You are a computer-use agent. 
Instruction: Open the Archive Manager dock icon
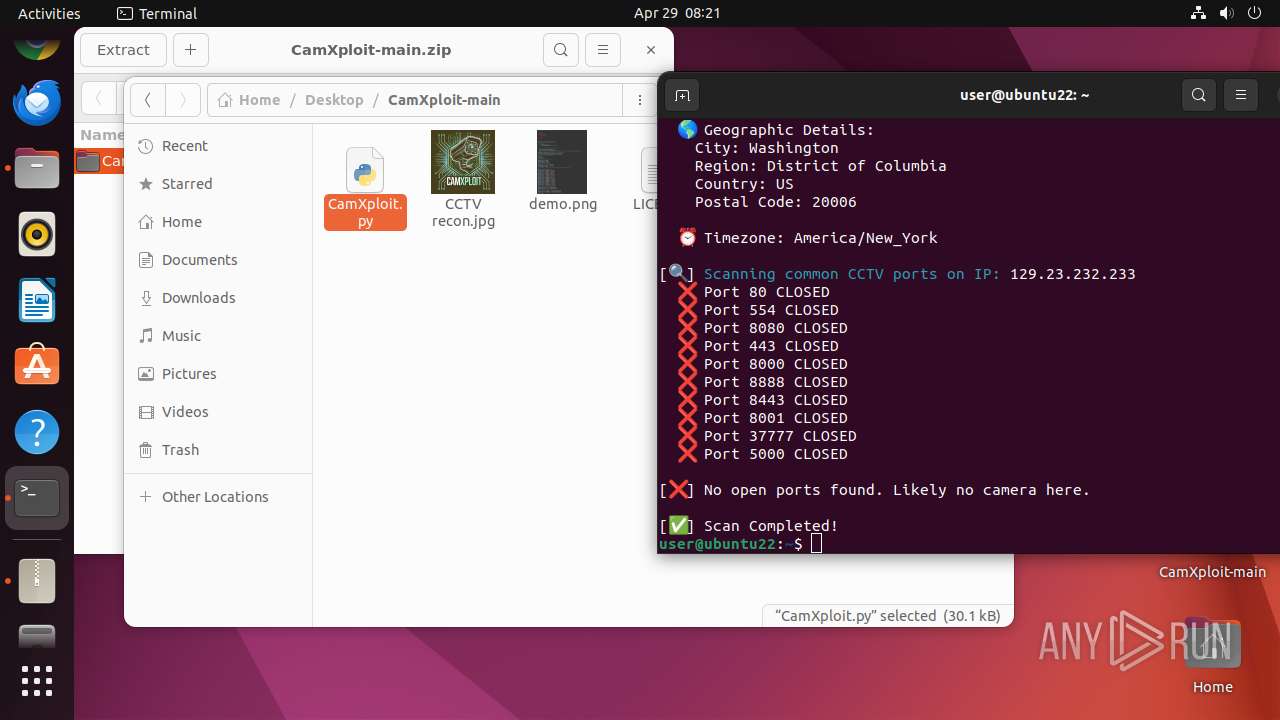[x=37, y=581]
